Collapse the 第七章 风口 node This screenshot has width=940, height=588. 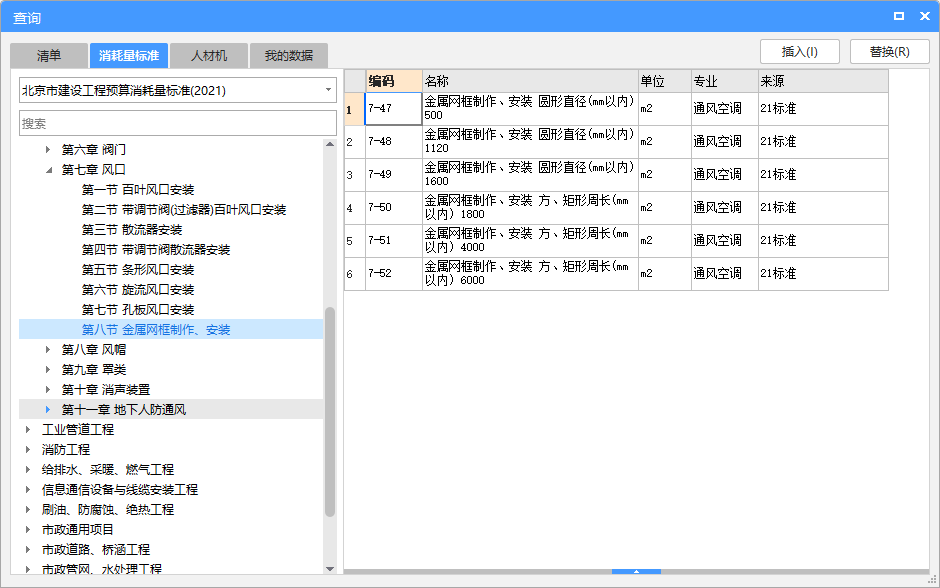[x=48, y=170]
